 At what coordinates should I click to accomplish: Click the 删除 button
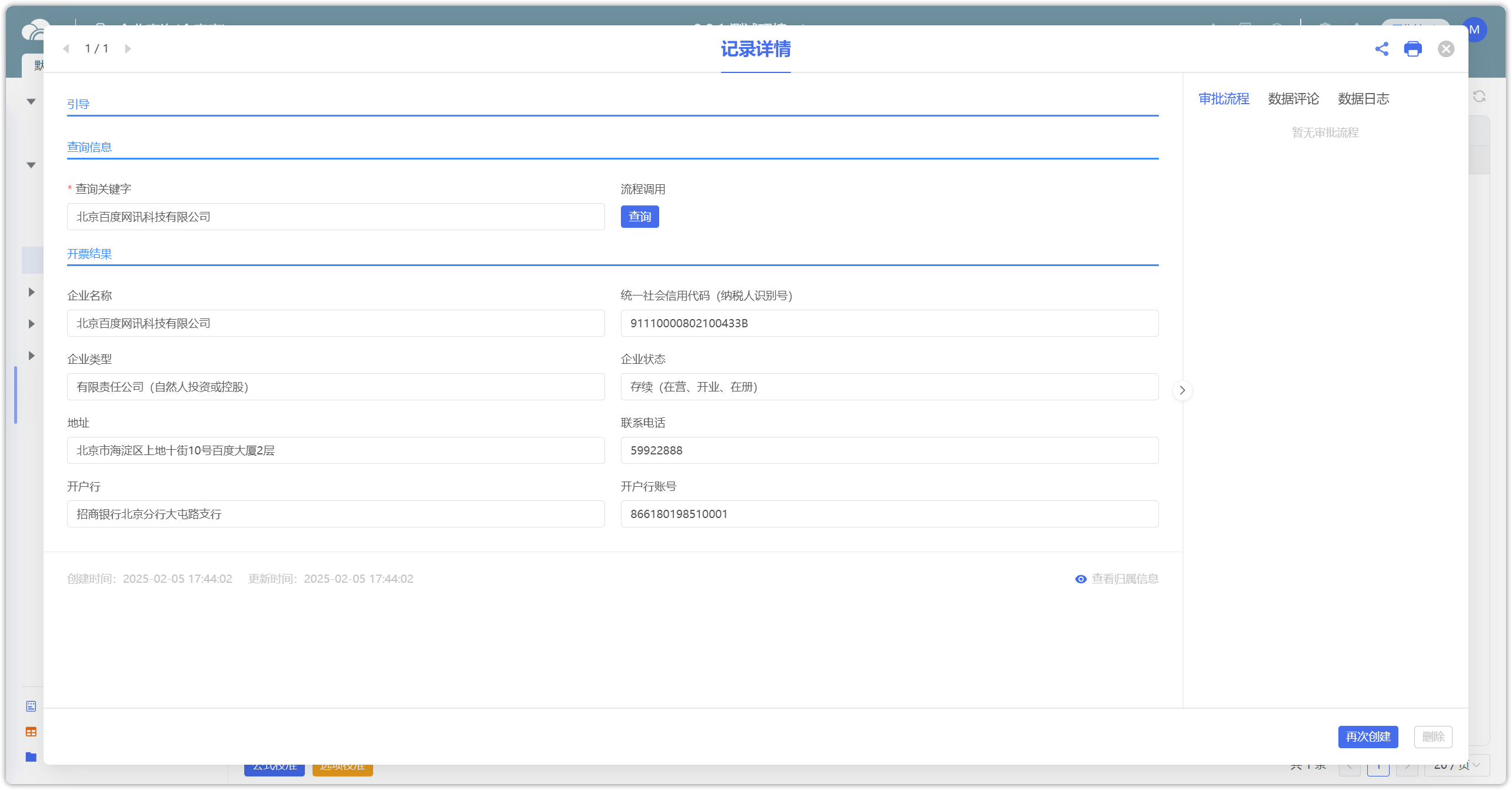pyautogui.click(x=1433, y=736)
